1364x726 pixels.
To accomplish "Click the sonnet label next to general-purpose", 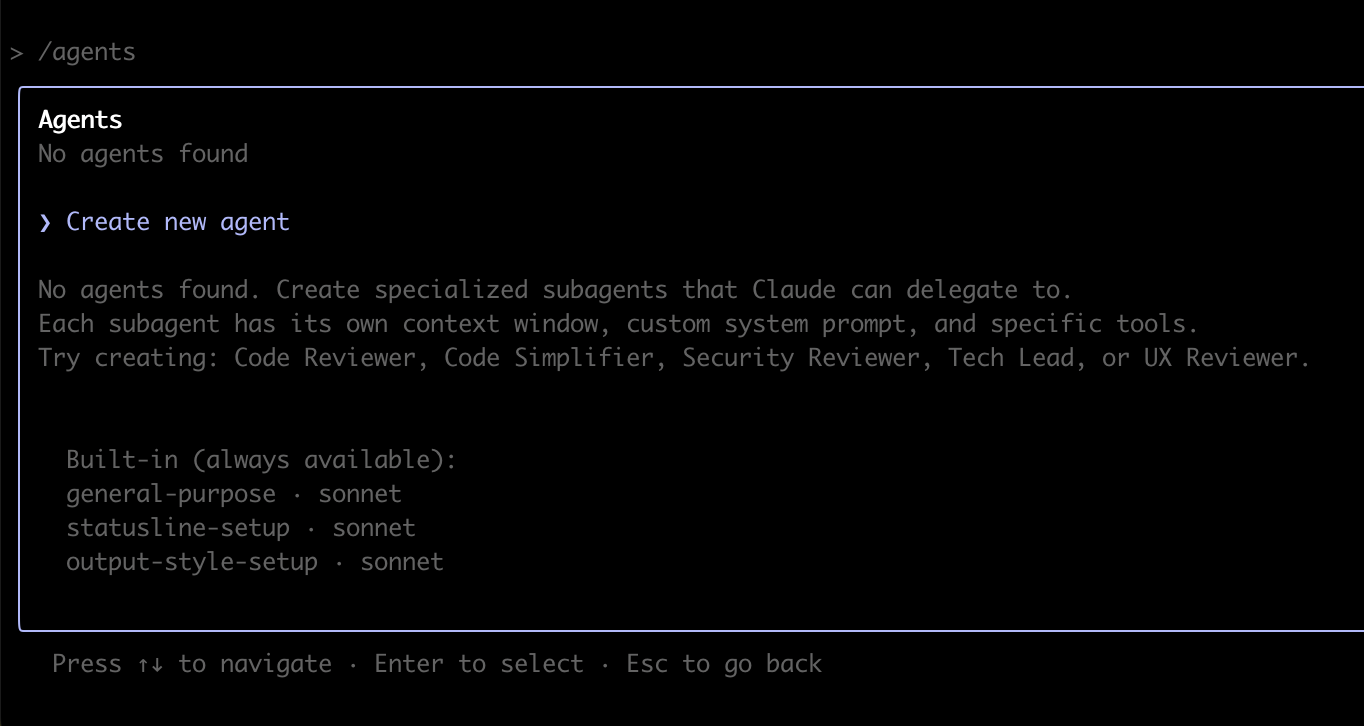I will pos(360,494).
